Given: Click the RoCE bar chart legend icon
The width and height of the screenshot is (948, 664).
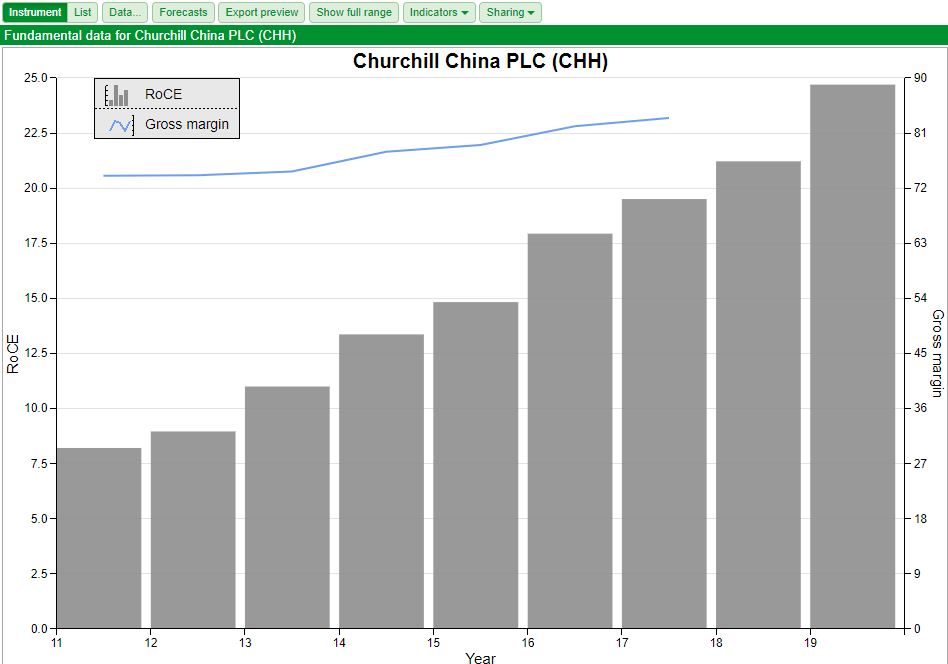Looking at the screenshot, I should point(117,95).
